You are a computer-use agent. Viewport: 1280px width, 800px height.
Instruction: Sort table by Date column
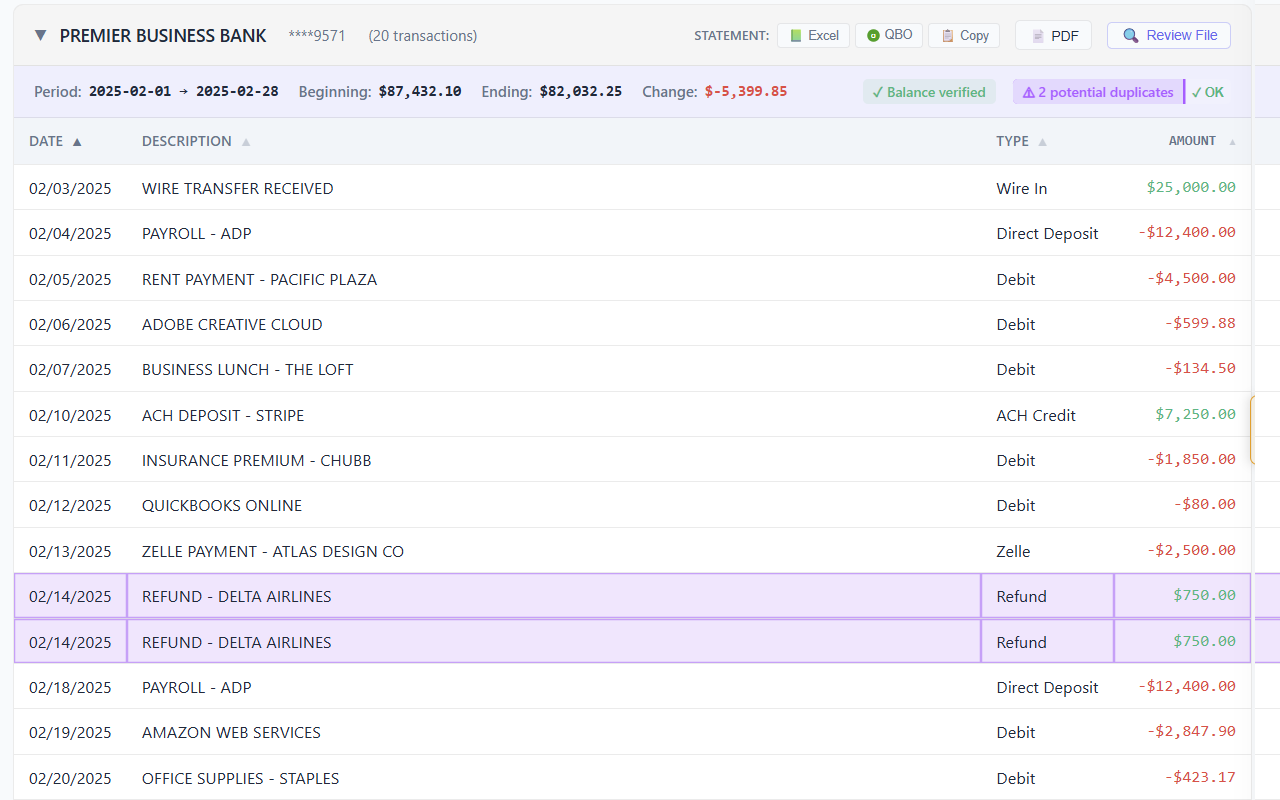tap(56, 141)
